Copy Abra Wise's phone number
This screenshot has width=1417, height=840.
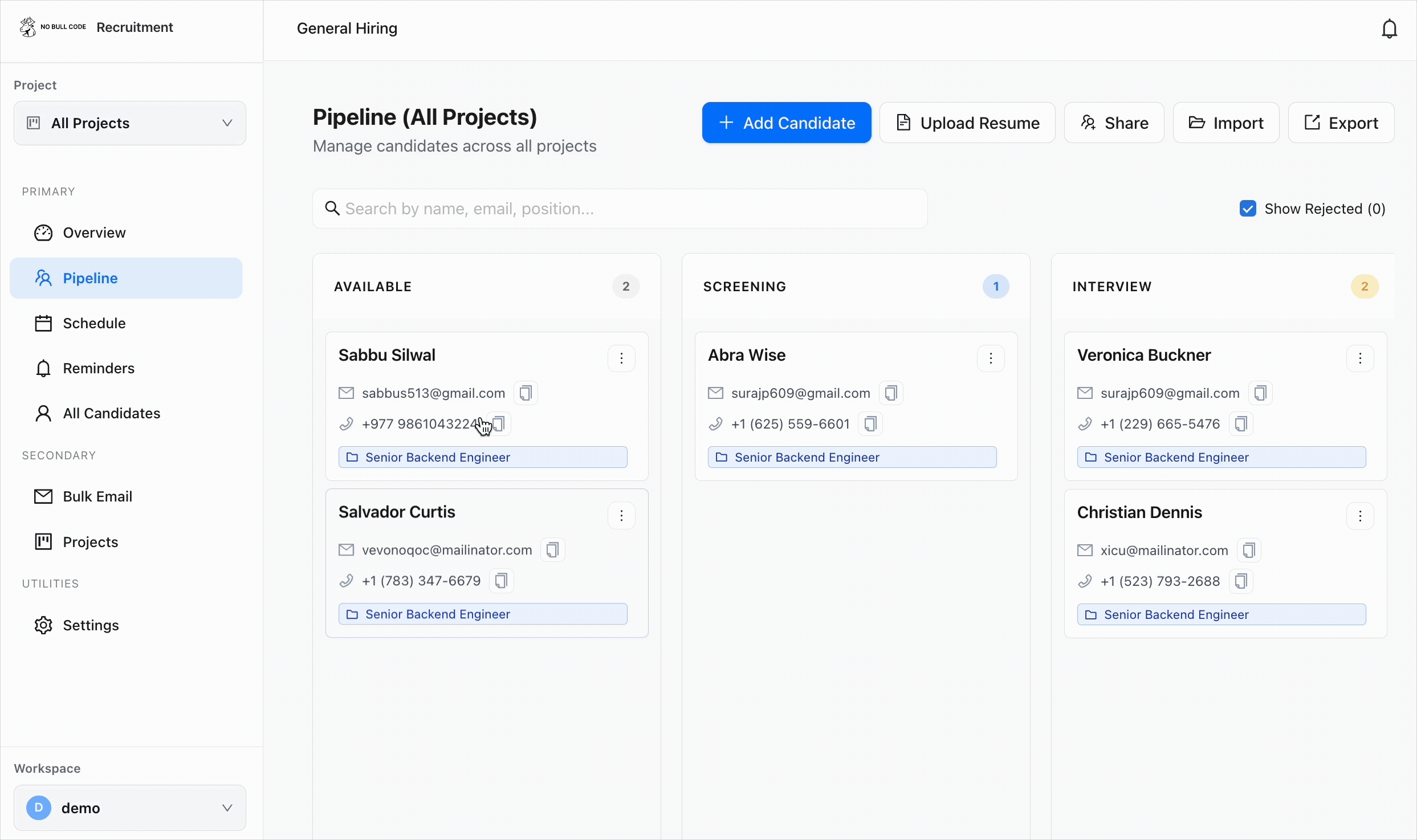pyautogui.click(x=870, y=424)
